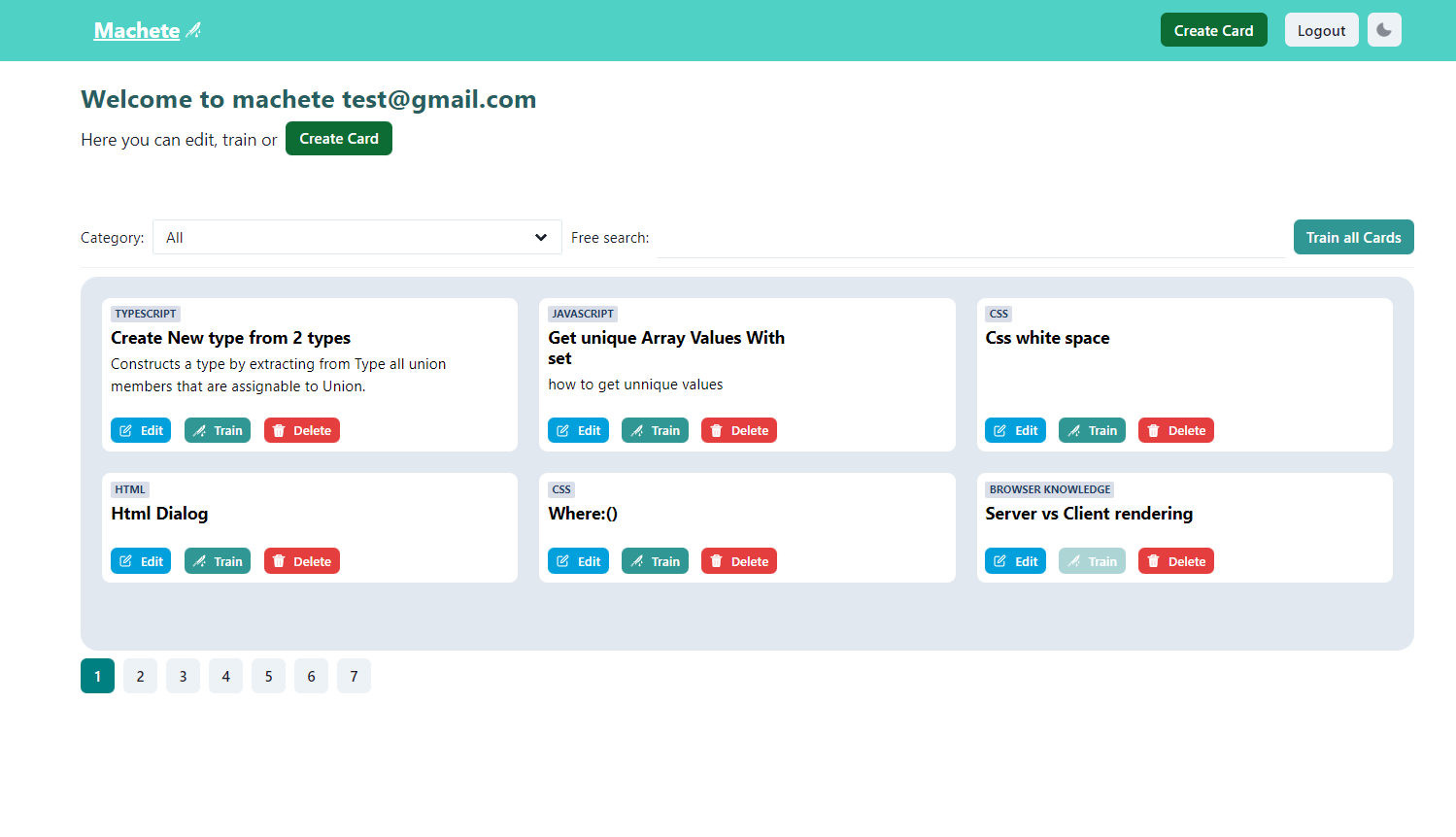Click the Delete trash icon on Css white space card
The height and width of the screenshot is (837, 1456).
click(1153, 431)
